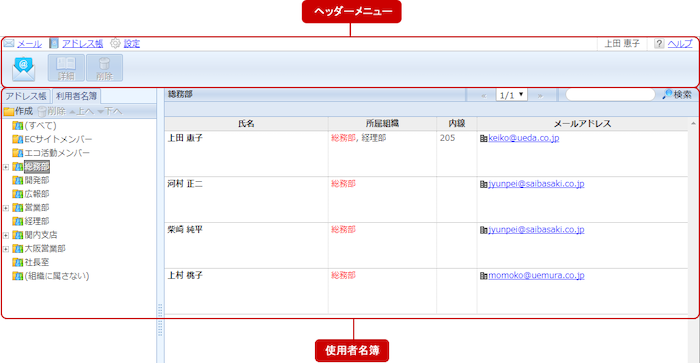Click the 作成 create folder icon
The width and height of the screenshot is (700, 363).
[8, 111]
